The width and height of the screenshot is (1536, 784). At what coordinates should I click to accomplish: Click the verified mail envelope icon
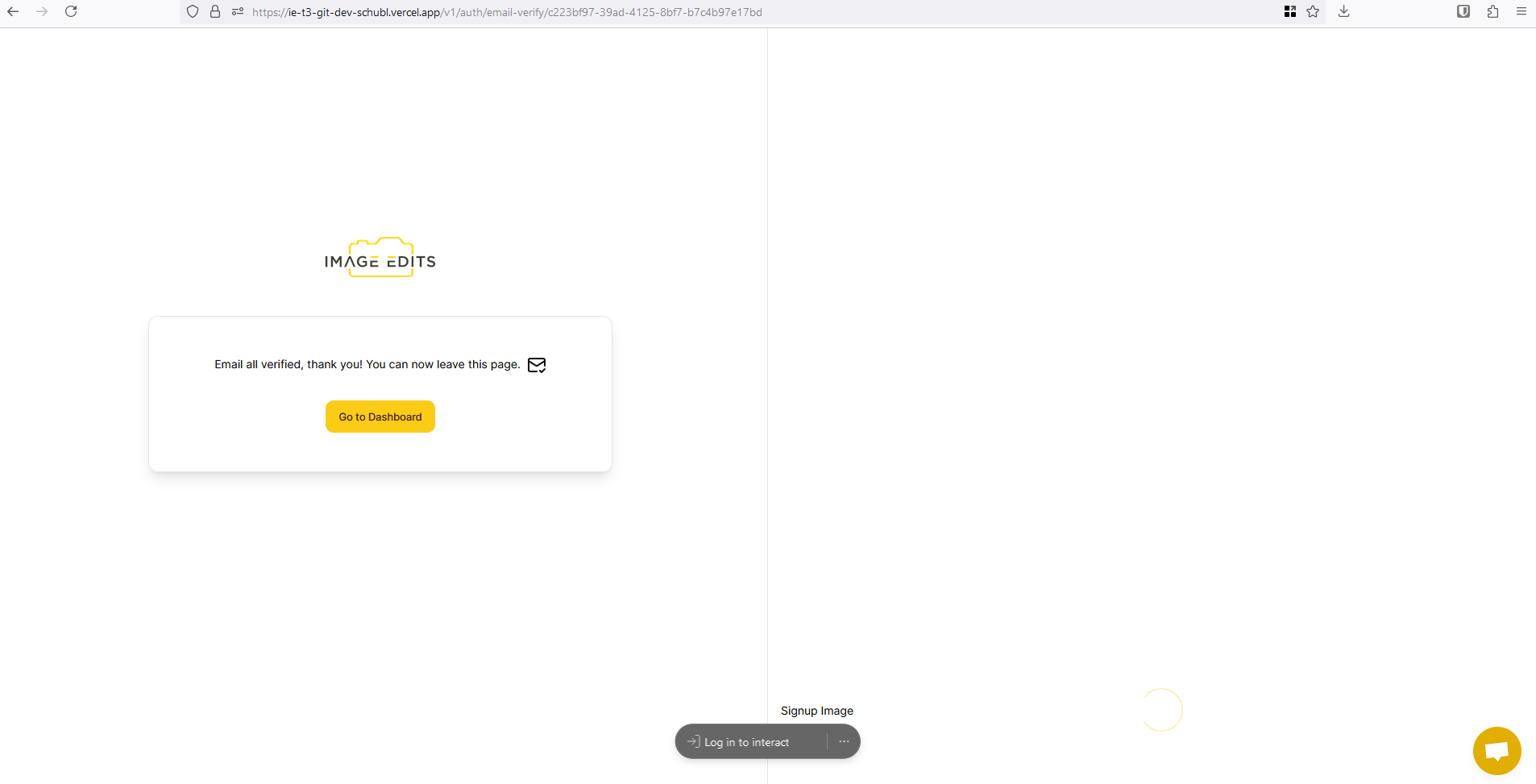tap(537, 365)
